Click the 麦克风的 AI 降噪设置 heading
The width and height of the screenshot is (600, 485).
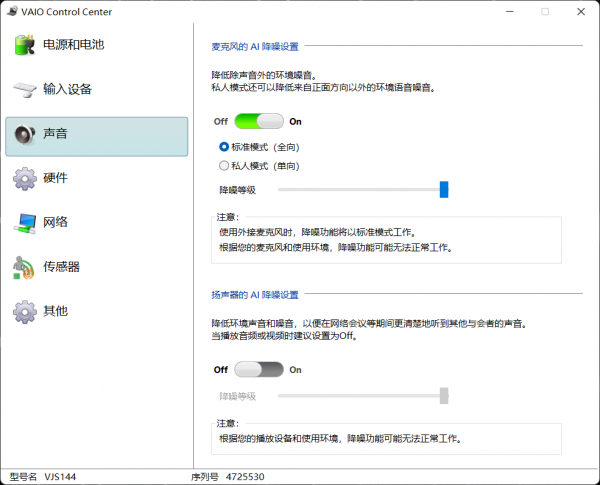(x=255, y=47)
